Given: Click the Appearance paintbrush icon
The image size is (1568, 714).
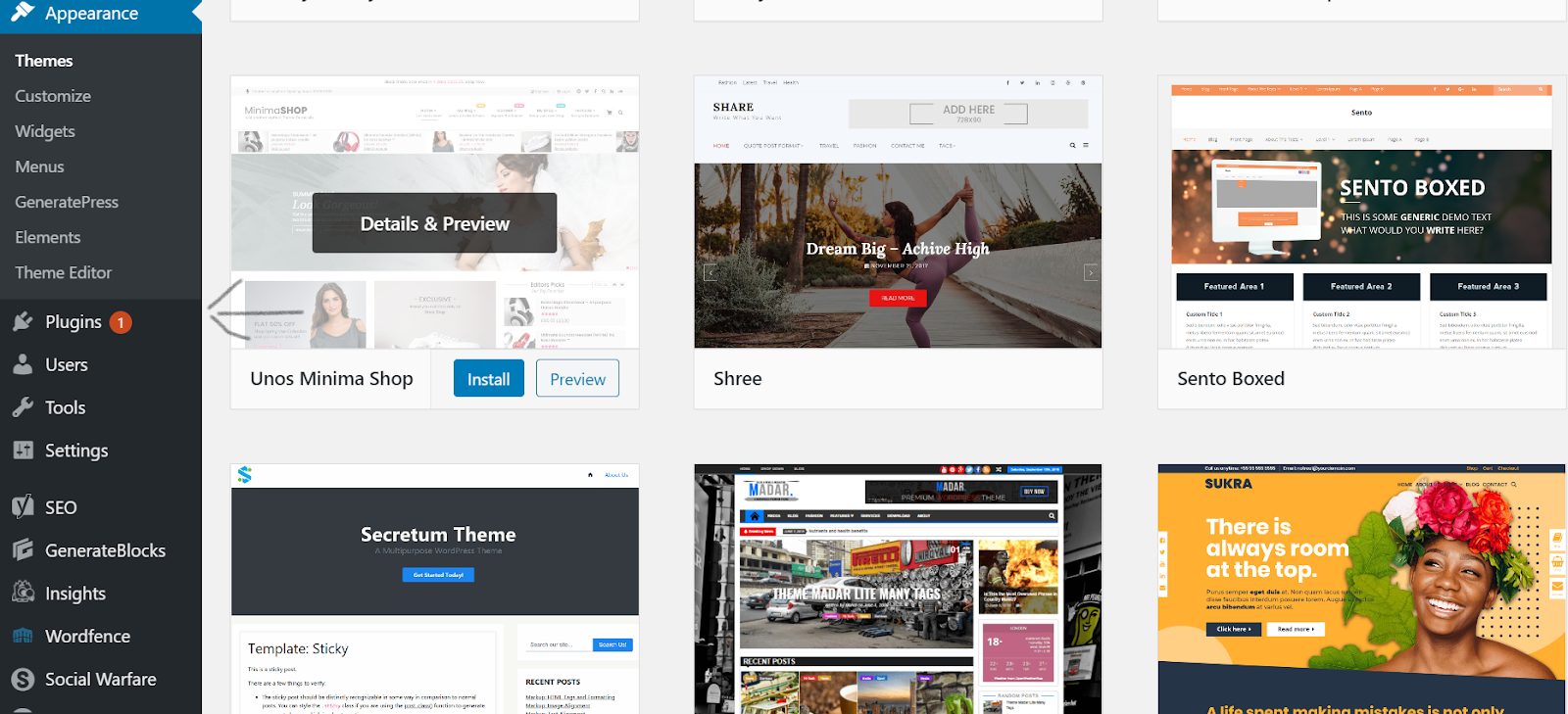Looking at the screenshot, I should [x=23, y=12].
